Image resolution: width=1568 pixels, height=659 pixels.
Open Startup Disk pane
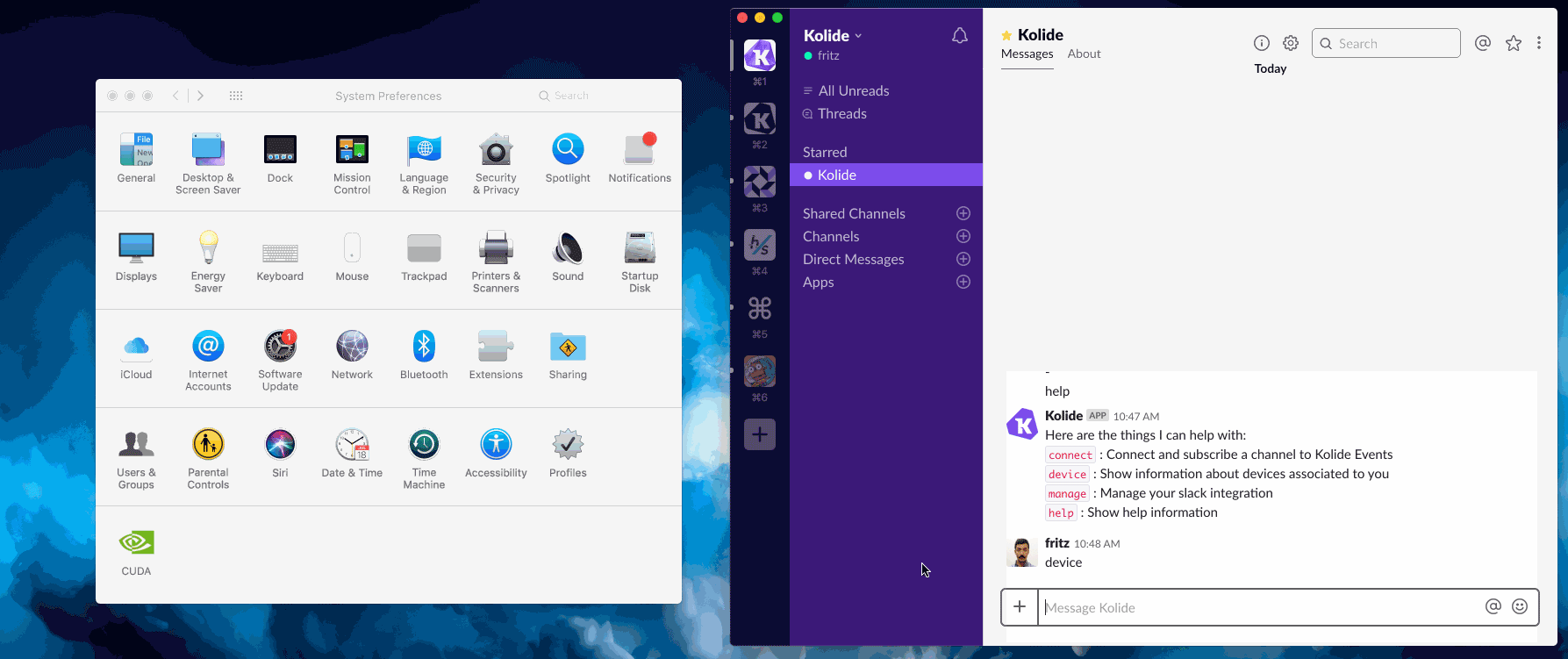pos(640,261)
